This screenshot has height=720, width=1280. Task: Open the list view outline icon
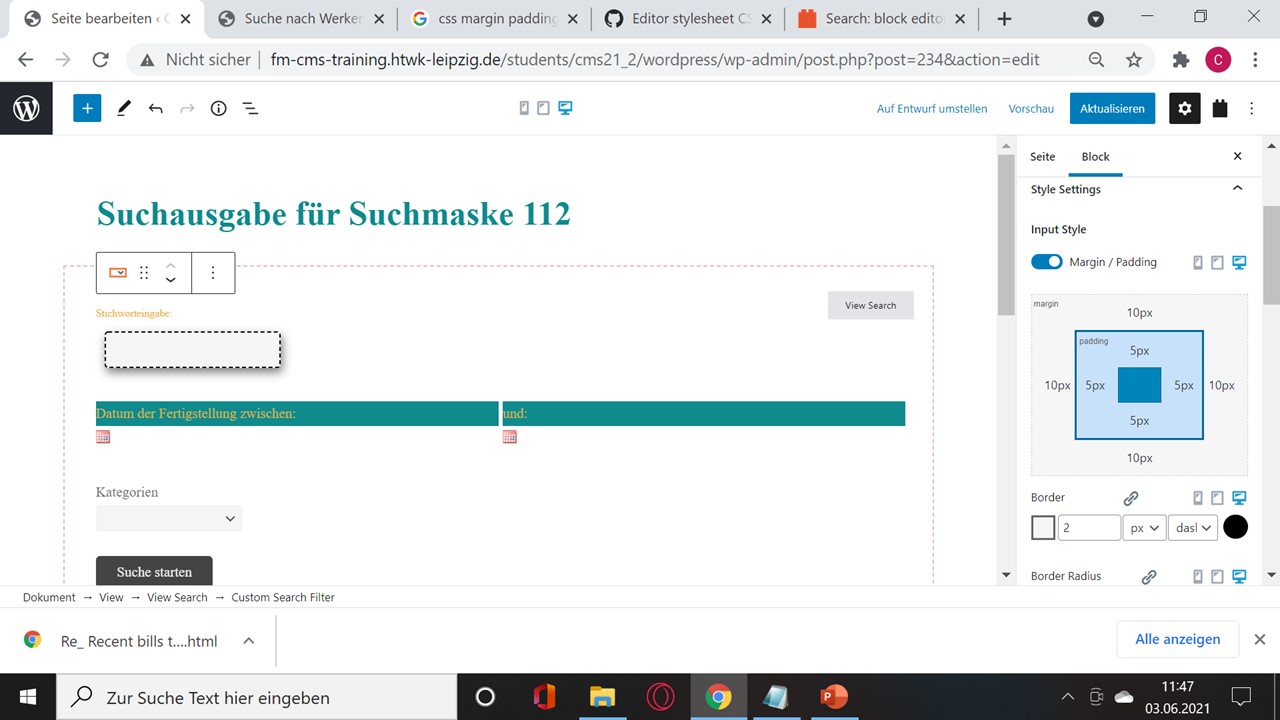[251, 108]
